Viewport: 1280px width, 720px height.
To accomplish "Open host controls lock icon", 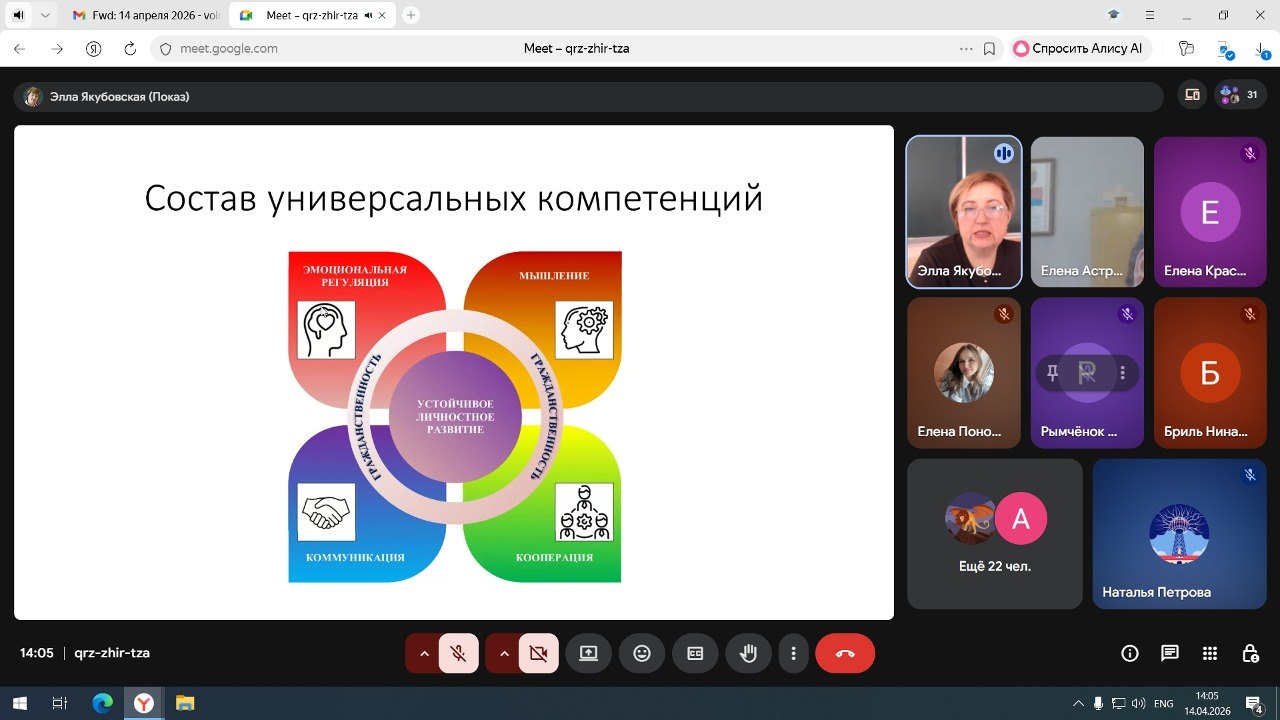I will click(x=1250, y=653).
